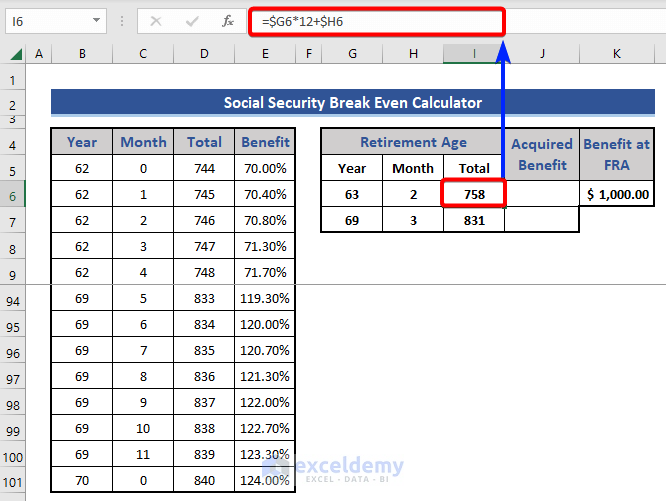Viewport: 666px width, 501px height.
Task: Select the $ 1,000.00 cell
Action: click(x=617, y=194)
